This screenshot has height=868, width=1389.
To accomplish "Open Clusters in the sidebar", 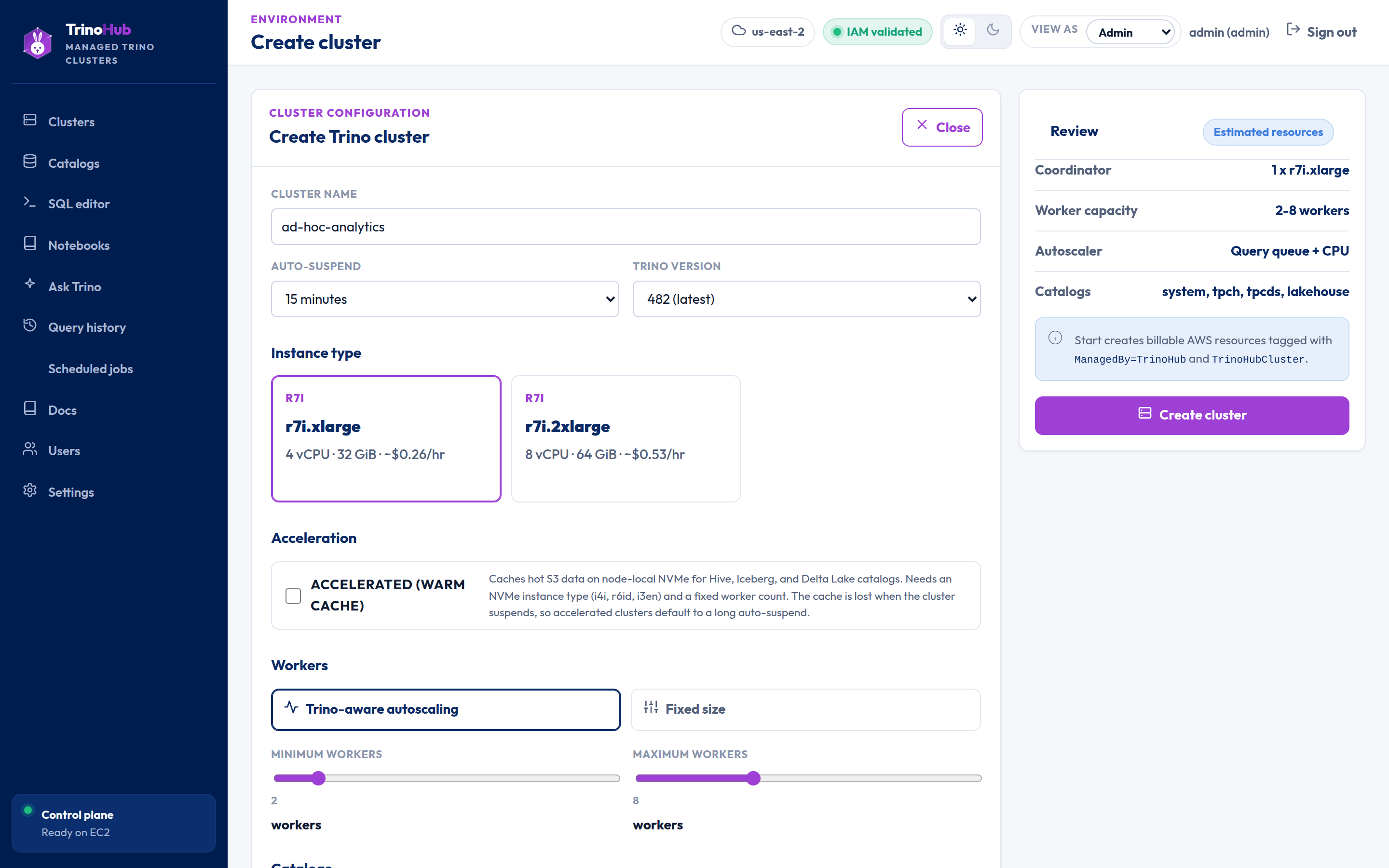I will [114, 122].
